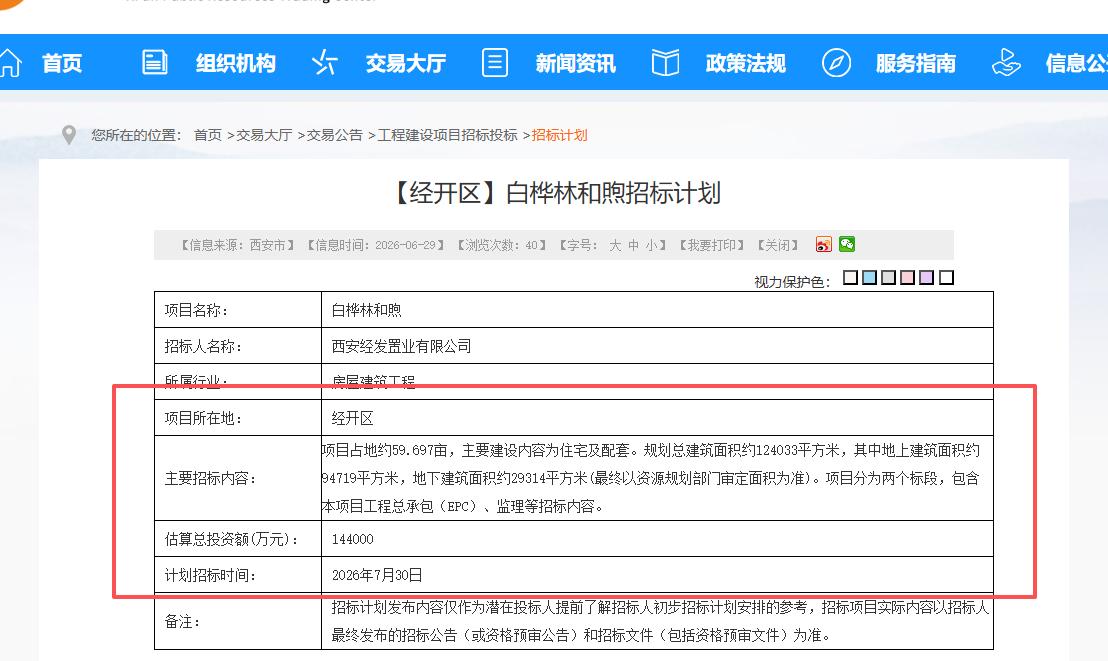Click the list icon beside 新闻资讯
The height and width of the screenshot is (661, 1108).
pyautogui.click(x=495, y=62)
